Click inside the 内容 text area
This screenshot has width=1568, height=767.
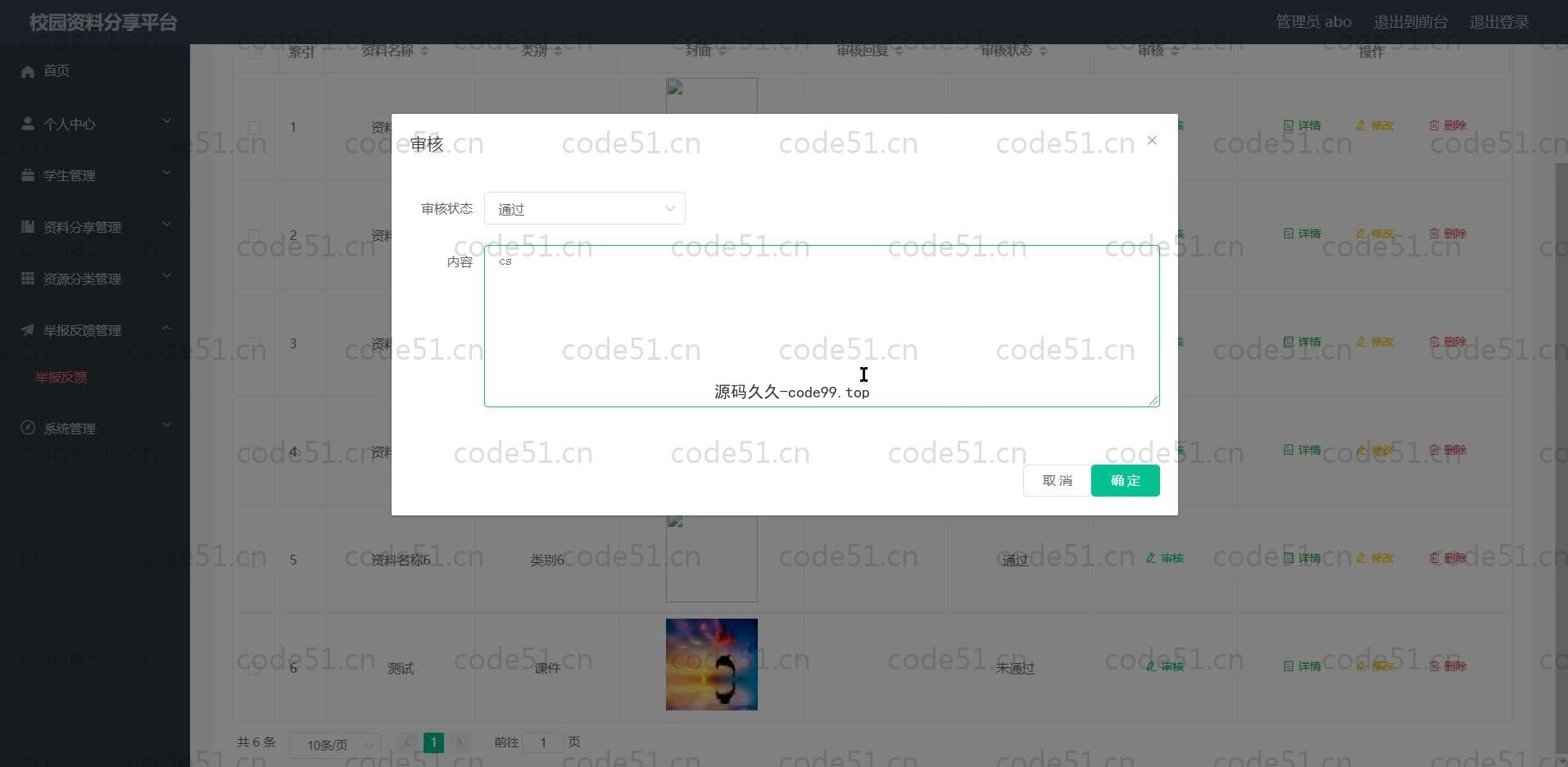(822, 325)
